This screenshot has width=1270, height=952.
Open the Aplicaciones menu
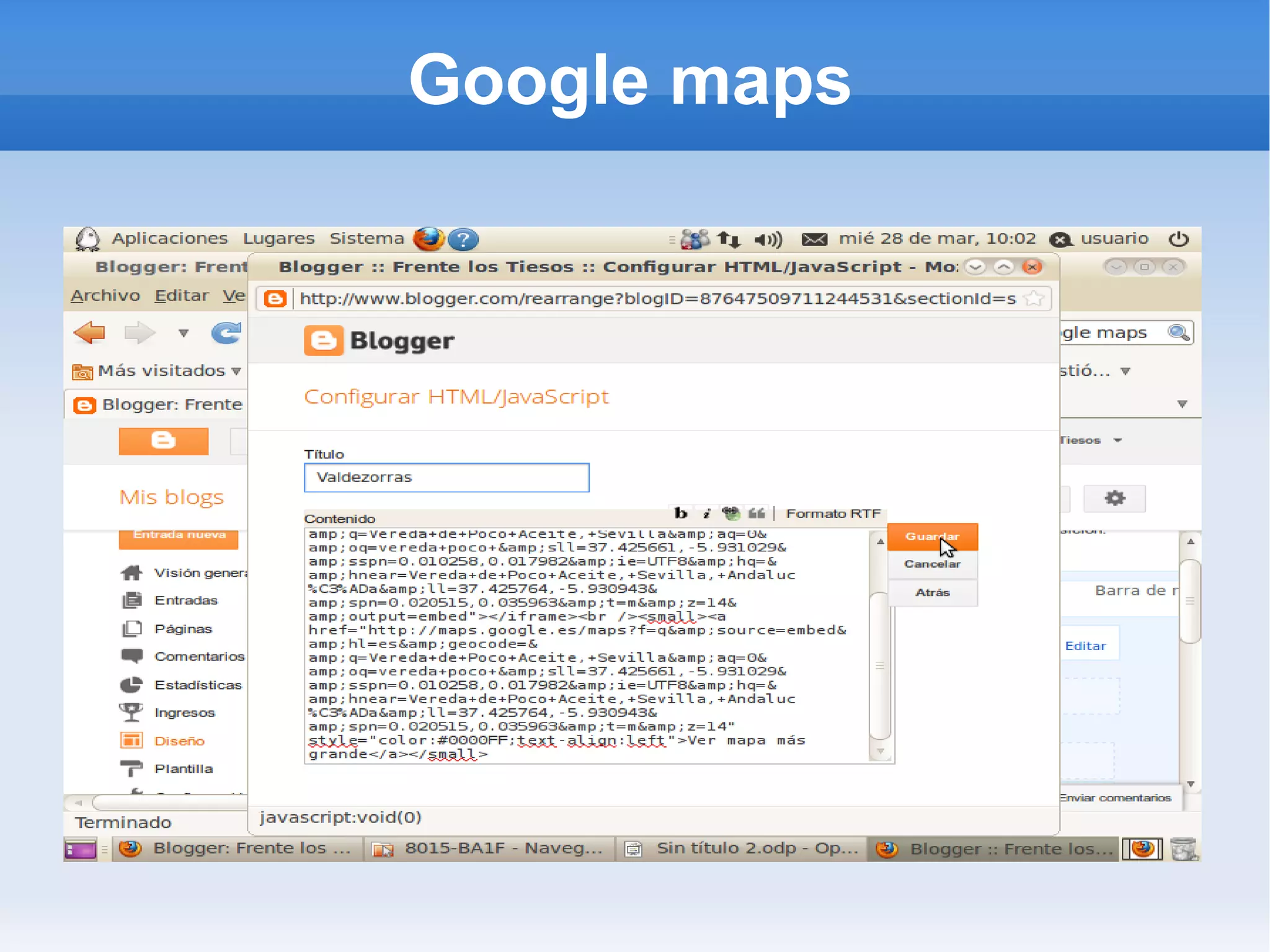[x=169, y=238]
